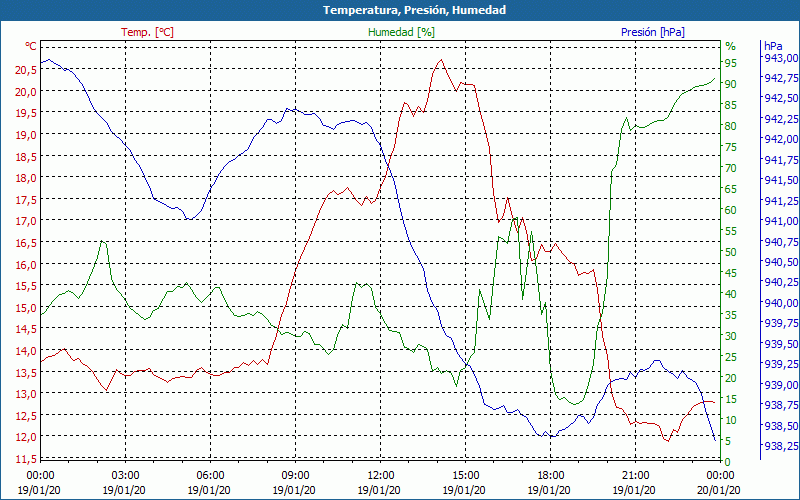The image size is (800, 500).
Task: Click the 'Temperatura, Presión, Humedad' chart title
Action: tap(414, 10)
